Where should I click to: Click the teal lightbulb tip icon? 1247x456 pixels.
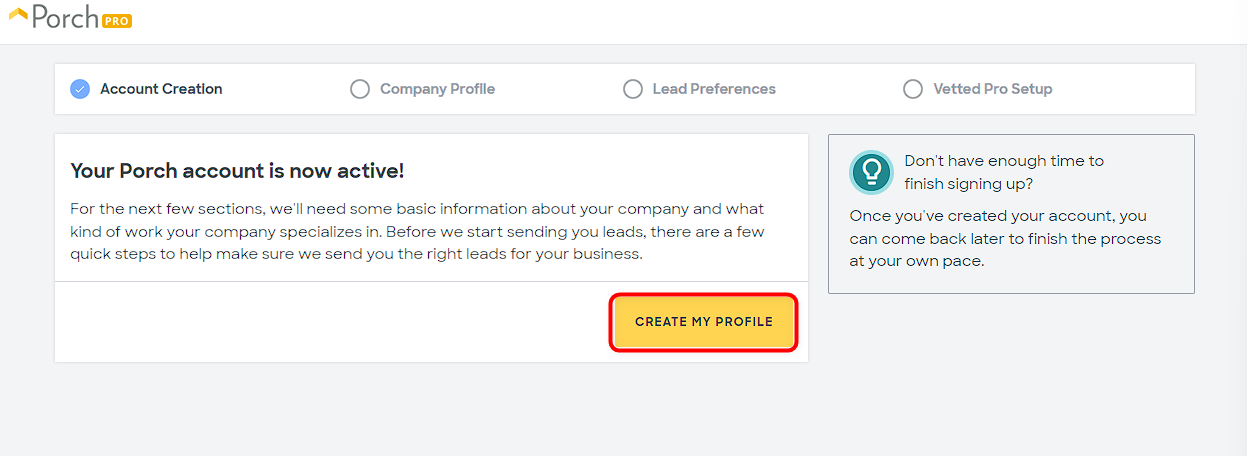pyautogui.click(x=870, y=172)
